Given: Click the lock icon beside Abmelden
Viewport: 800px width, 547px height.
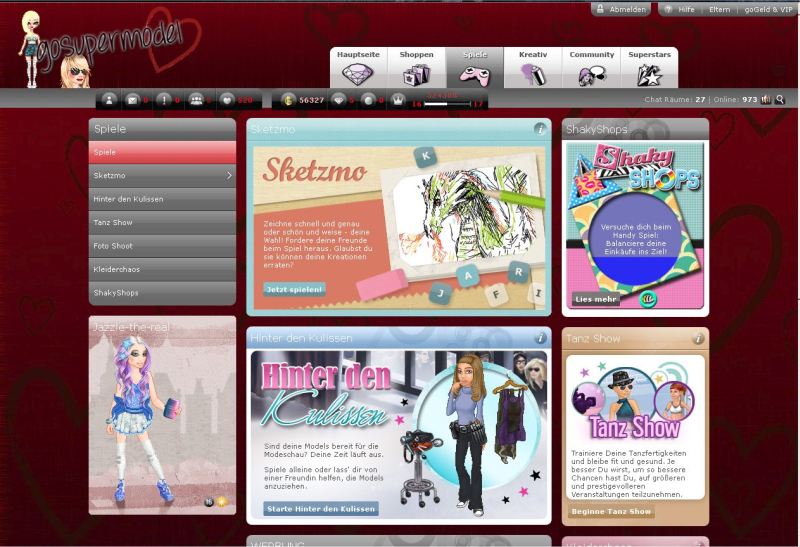Looking at the screenshot, I should coord(601,9).
